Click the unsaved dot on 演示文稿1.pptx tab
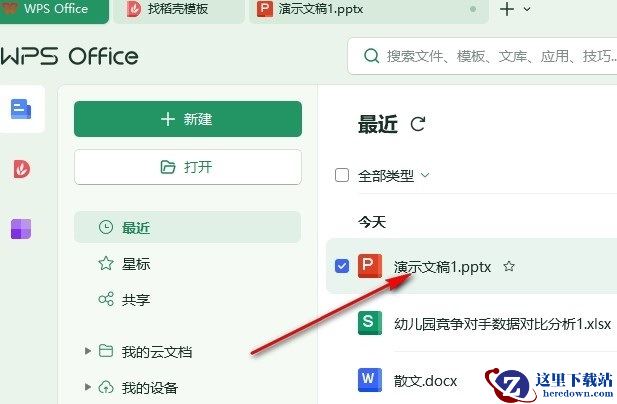The image size is (617, 404). point(473,9)
